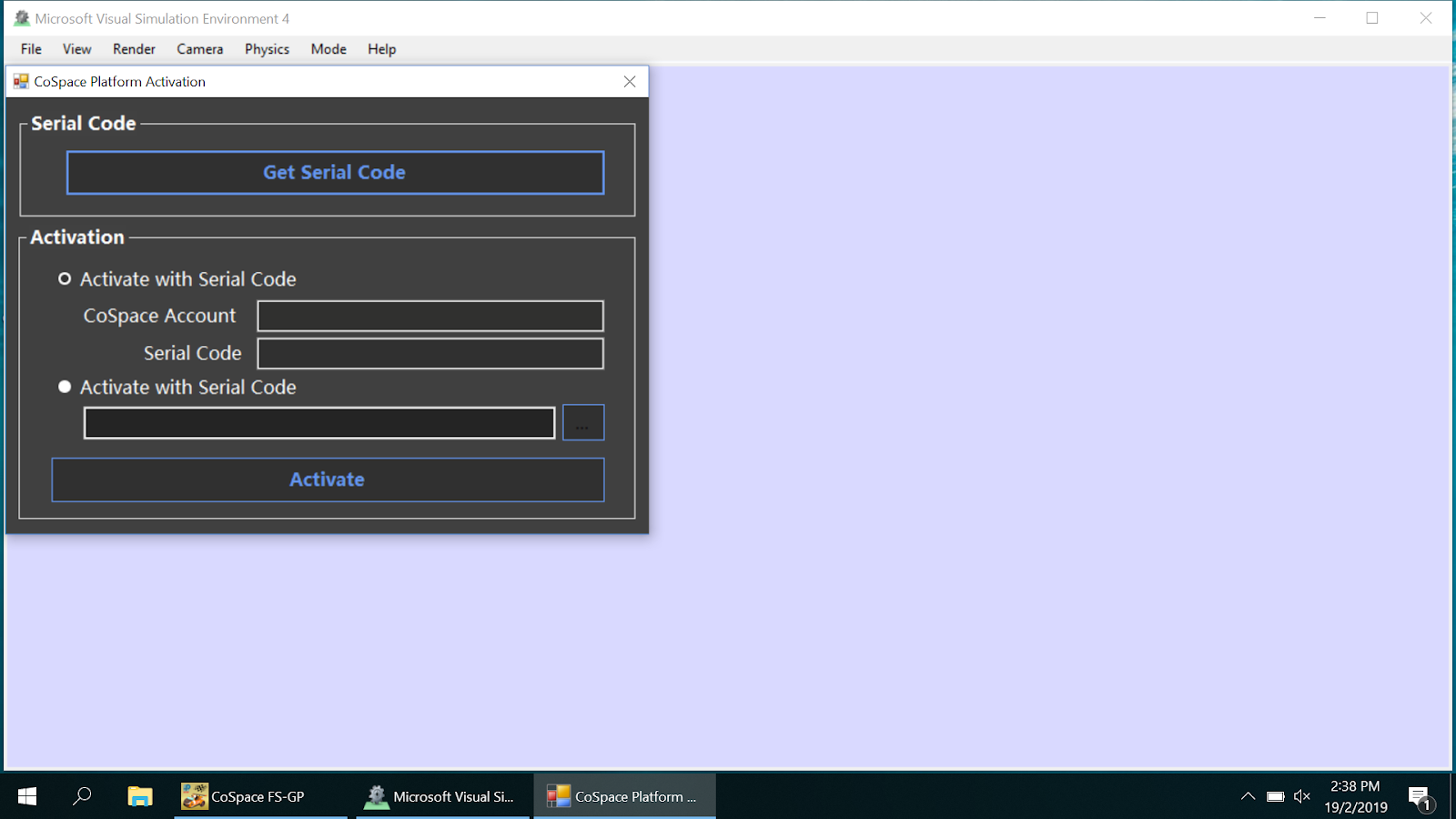Open the Mode menu
The image size is (1456, 819).
pyautogui.click(x=329, y=49)
